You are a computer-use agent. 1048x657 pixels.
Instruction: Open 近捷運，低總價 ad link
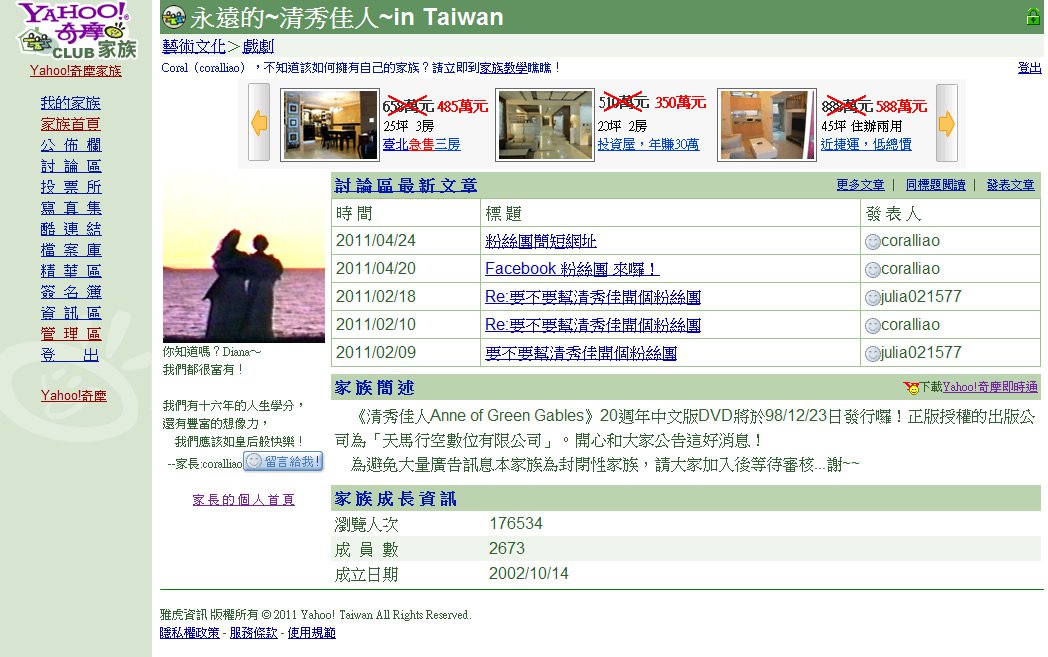tap(866, 144)
